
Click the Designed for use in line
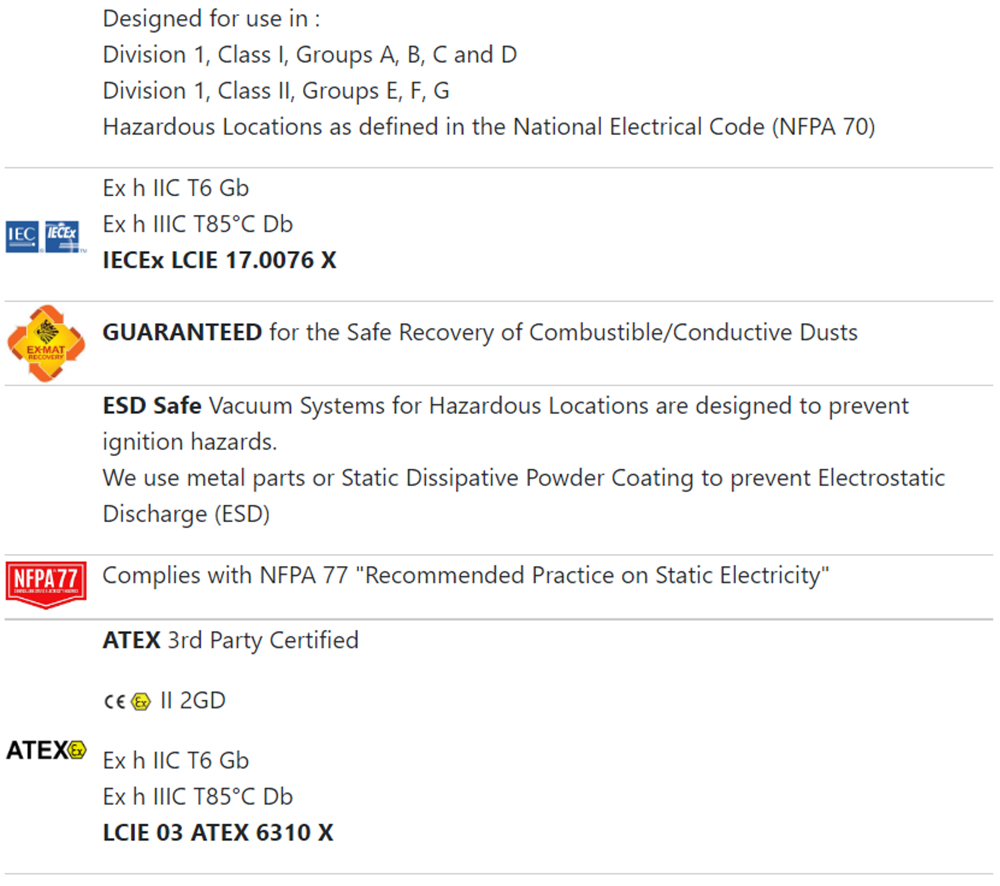(x=212, y=19)
